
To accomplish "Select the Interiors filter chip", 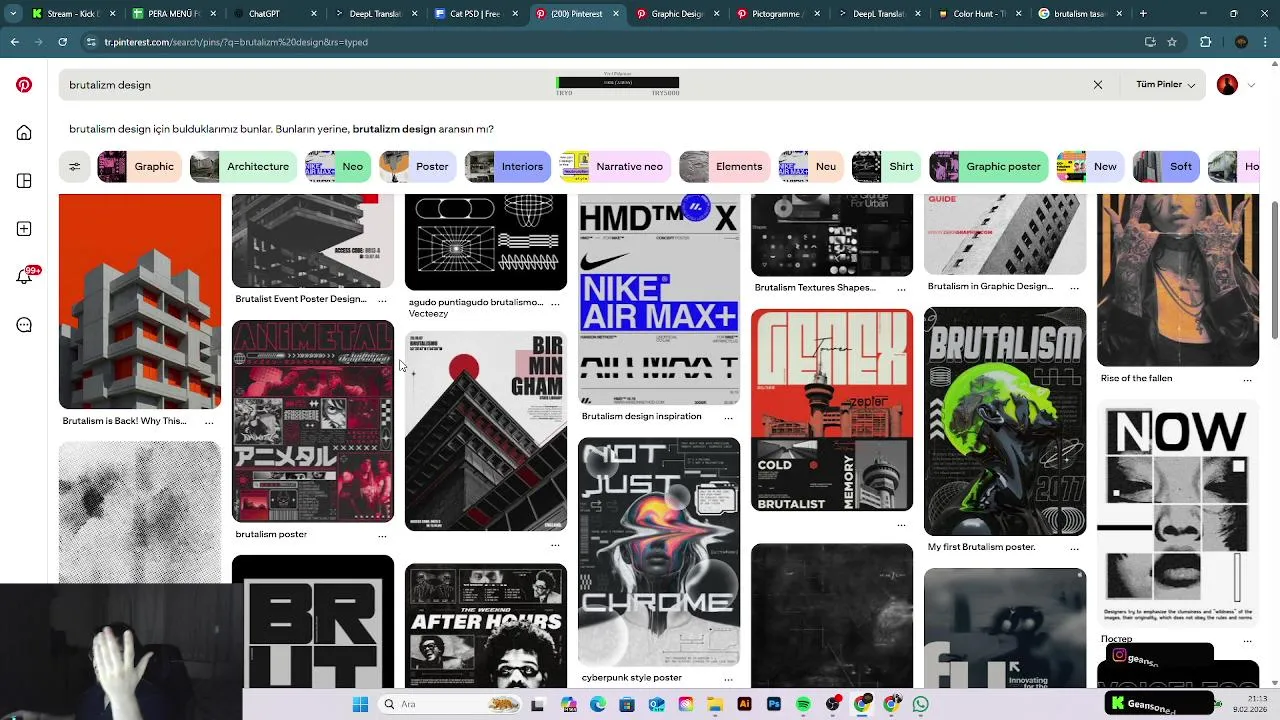I will 508,166.
